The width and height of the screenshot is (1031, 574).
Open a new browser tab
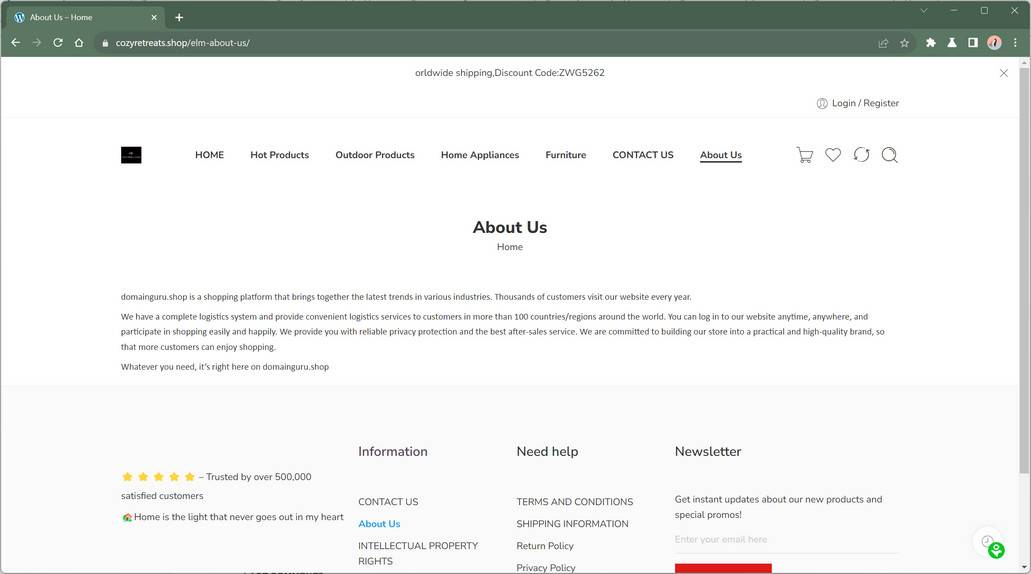(x=179, y=18)
